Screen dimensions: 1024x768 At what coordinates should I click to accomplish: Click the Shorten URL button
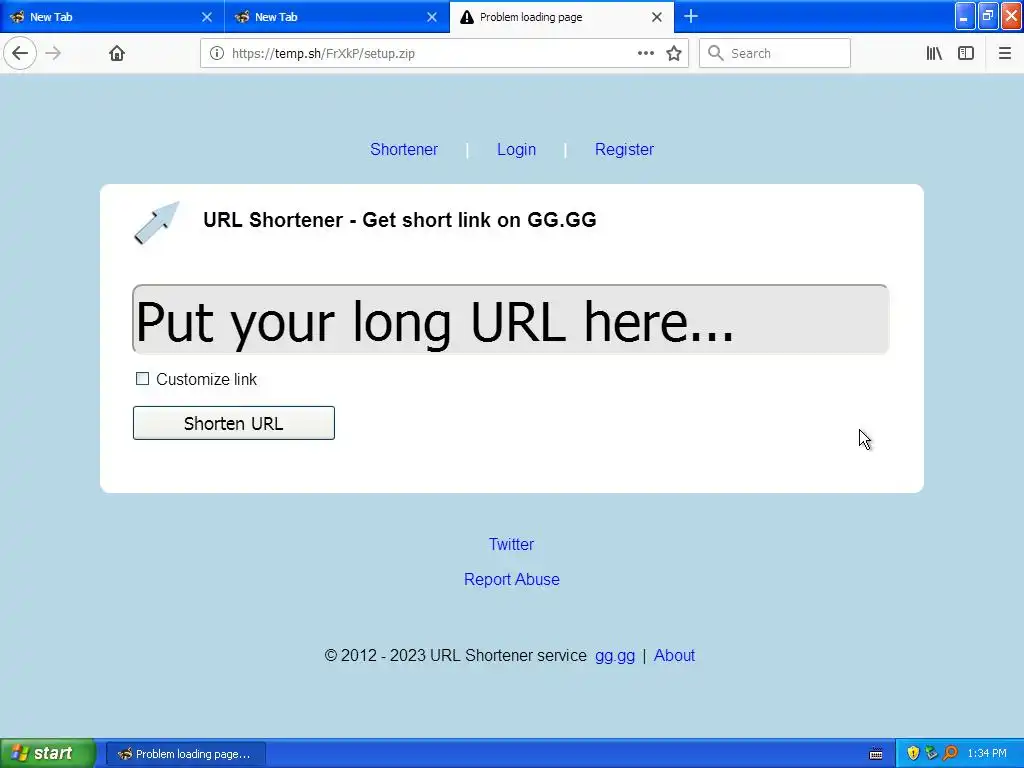(234, 423)
